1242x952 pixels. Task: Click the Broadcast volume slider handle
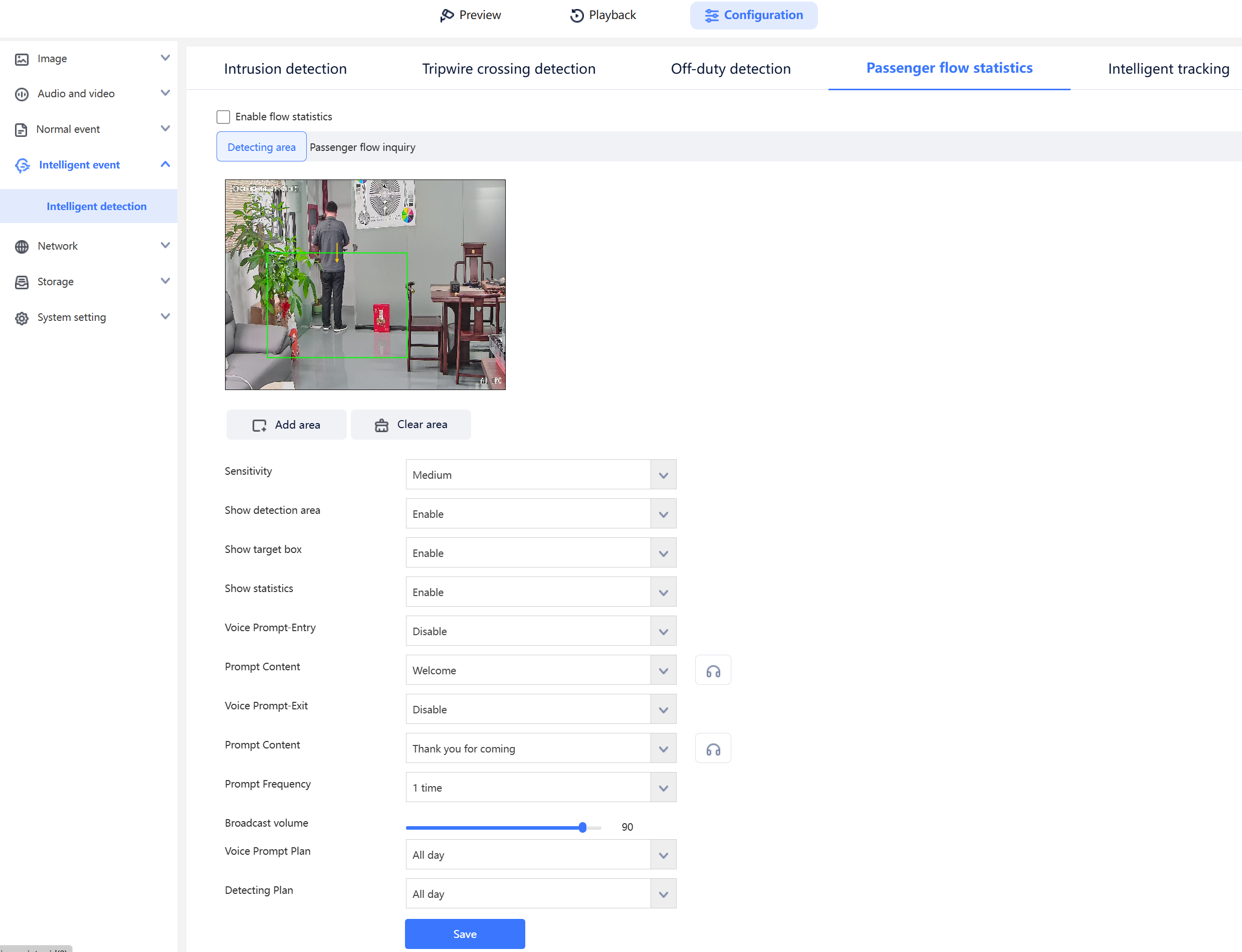[582, 827]
